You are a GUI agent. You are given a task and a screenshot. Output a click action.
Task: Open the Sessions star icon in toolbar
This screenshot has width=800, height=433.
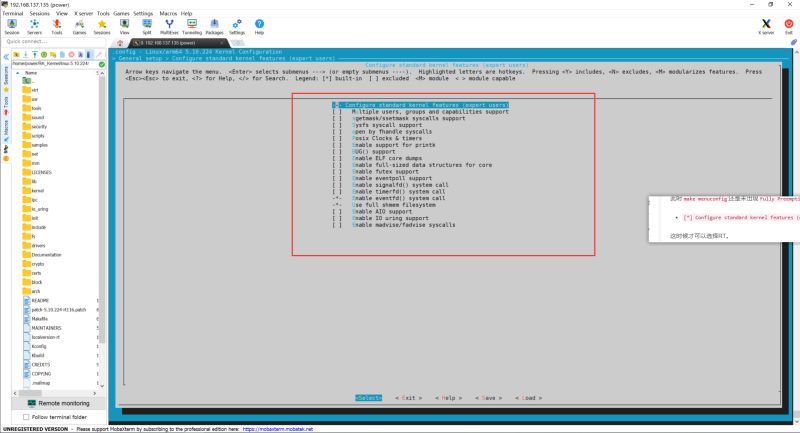(x=102, y=27)
